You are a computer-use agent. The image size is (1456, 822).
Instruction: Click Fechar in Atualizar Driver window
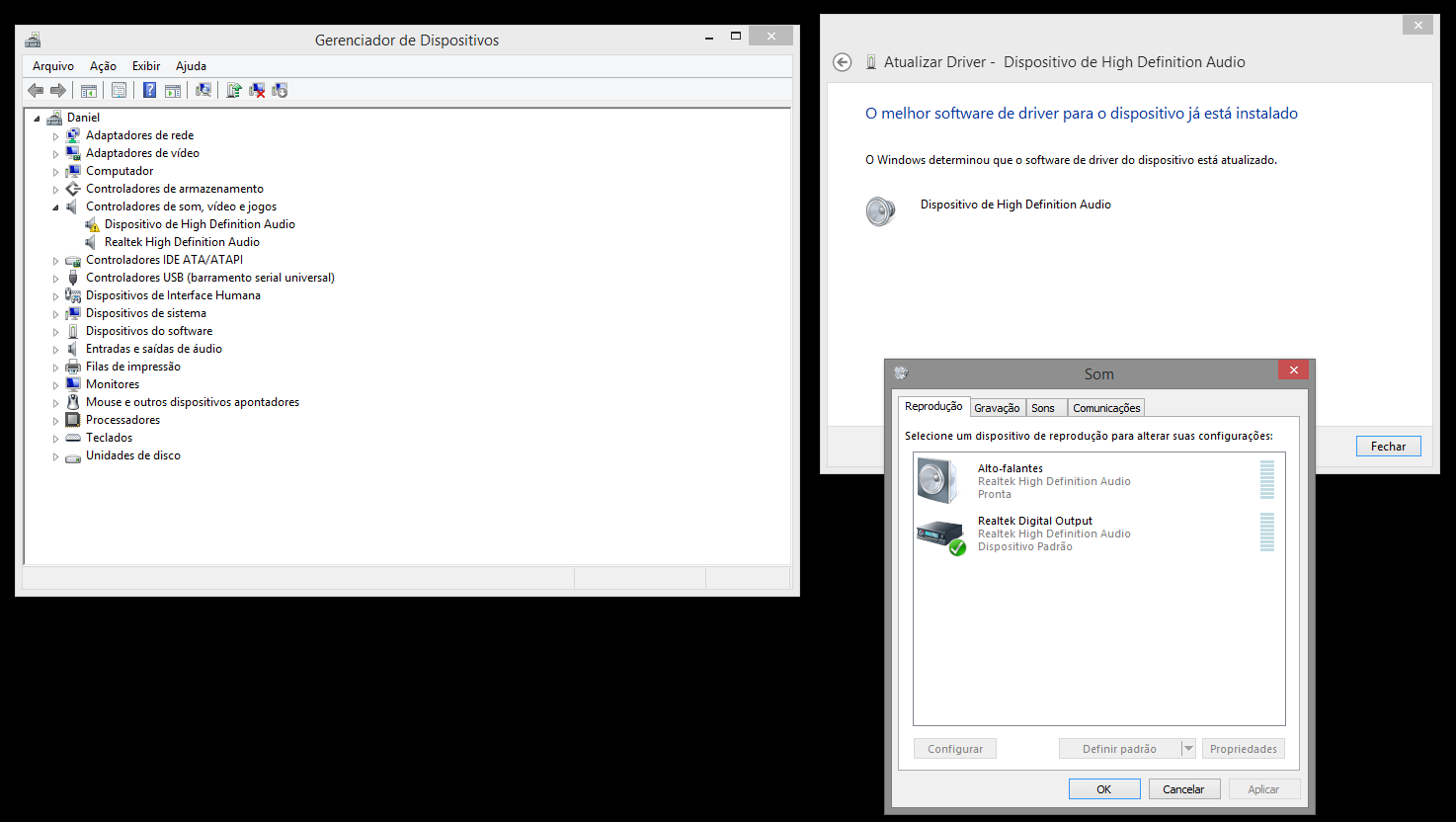coord(1388,447)
